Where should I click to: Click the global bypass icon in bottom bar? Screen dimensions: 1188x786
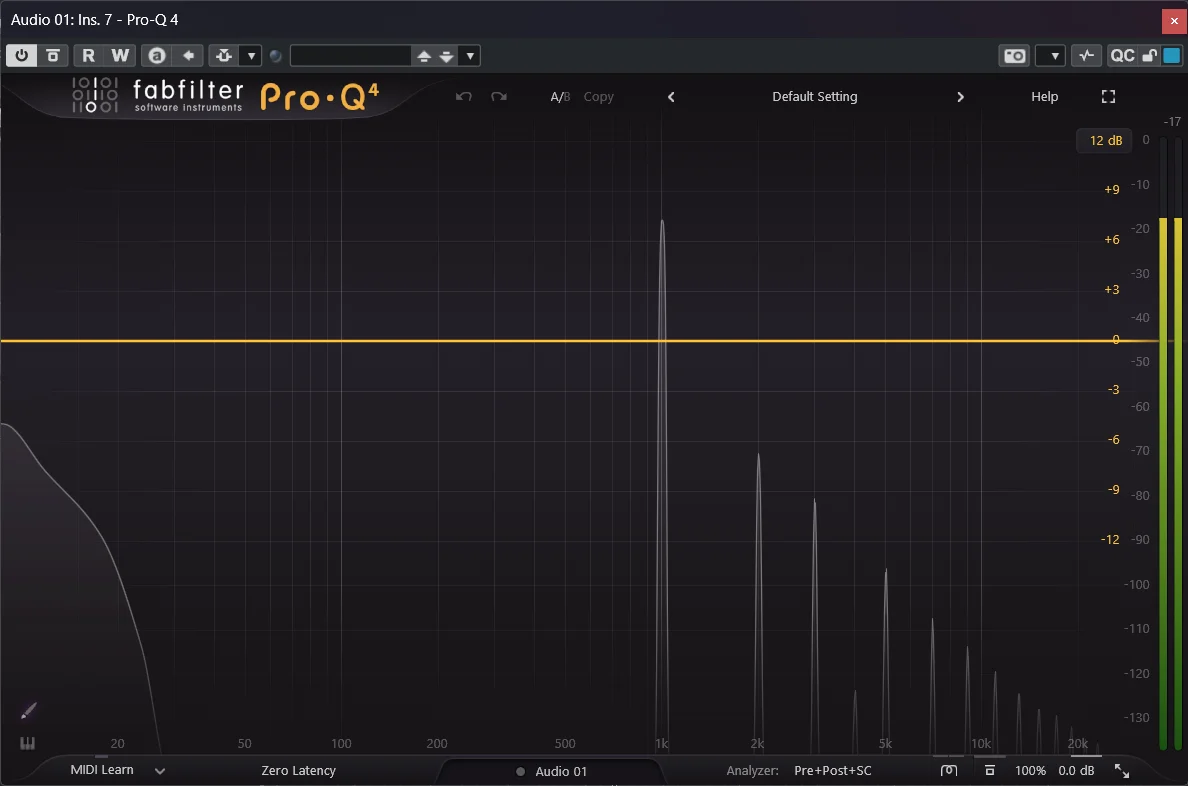point(989,770)
